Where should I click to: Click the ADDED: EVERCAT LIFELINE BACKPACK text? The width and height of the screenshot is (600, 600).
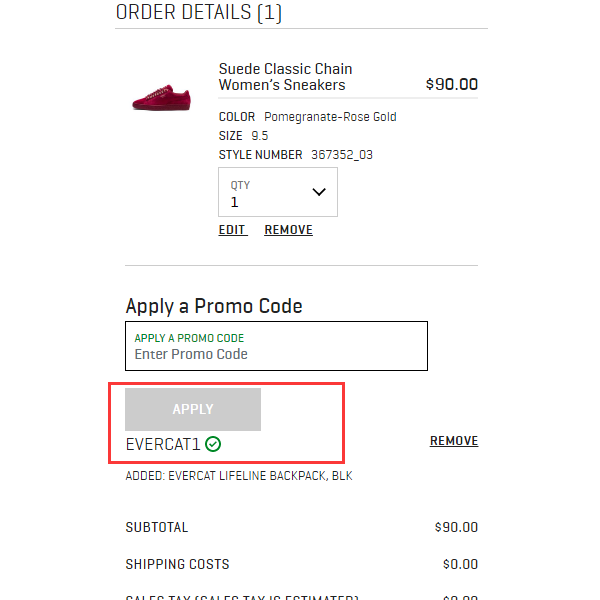238,476
